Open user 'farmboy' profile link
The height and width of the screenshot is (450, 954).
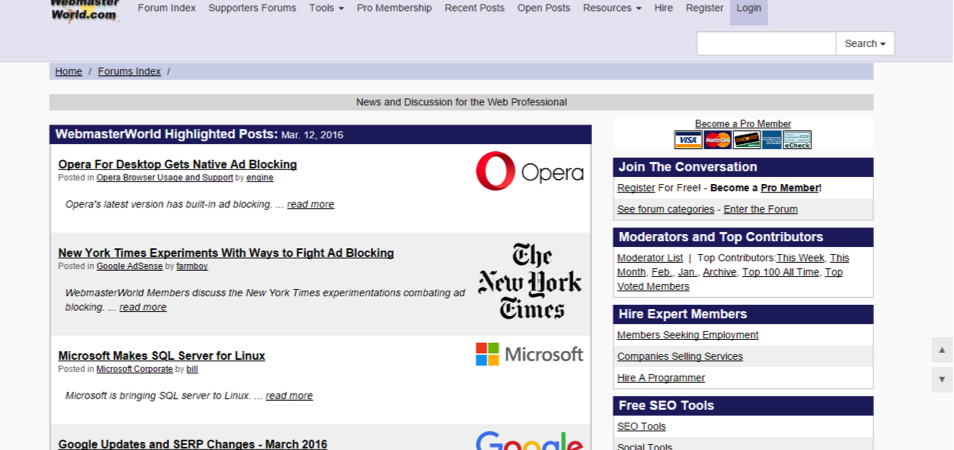[192, 266]
